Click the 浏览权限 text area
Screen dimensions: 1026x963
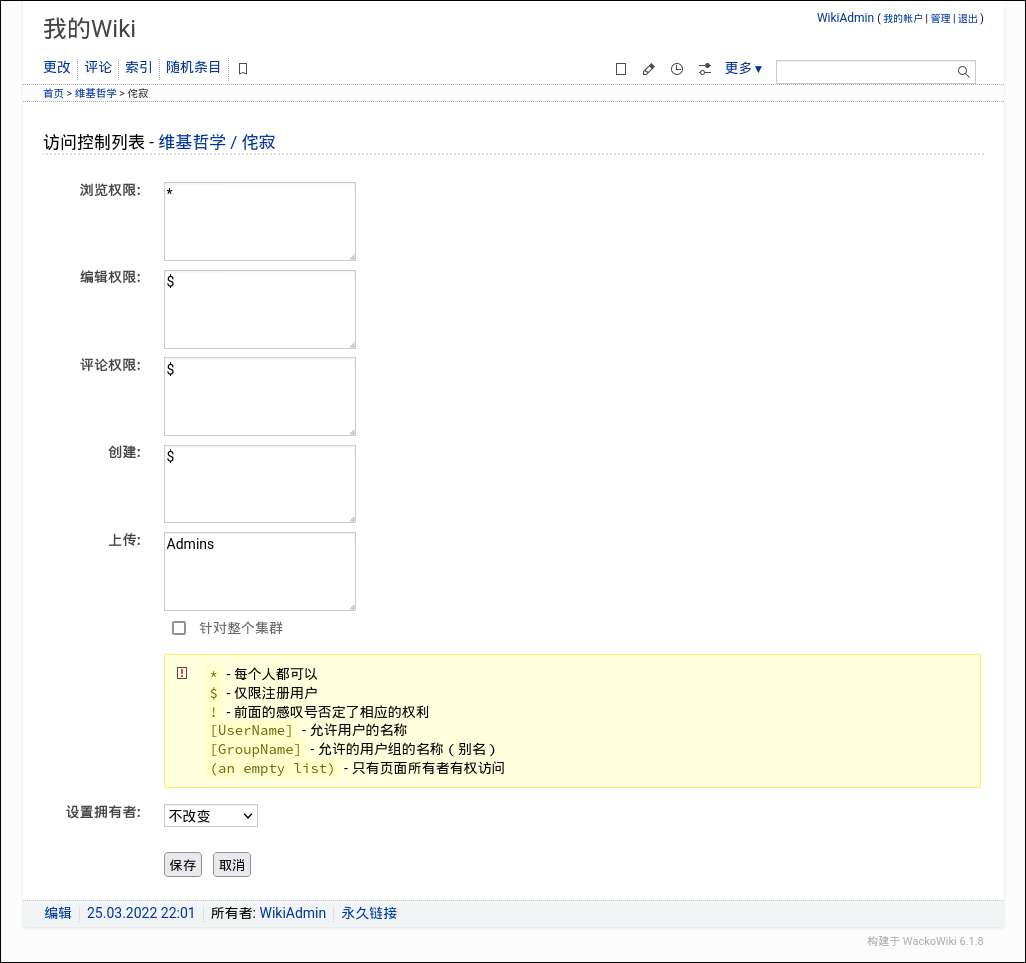(259, 220)
